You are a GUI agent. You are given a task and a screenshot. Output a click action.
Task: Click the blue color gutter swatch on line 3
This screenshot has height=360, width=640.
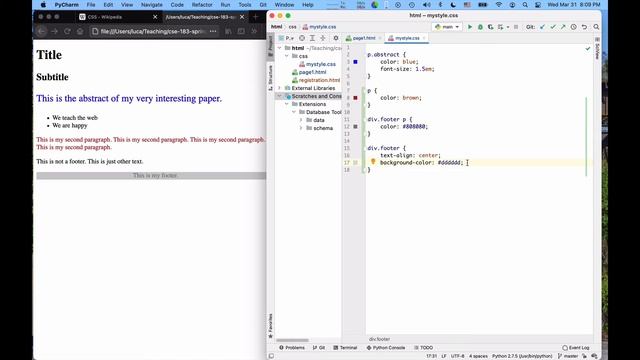point(355,62)
